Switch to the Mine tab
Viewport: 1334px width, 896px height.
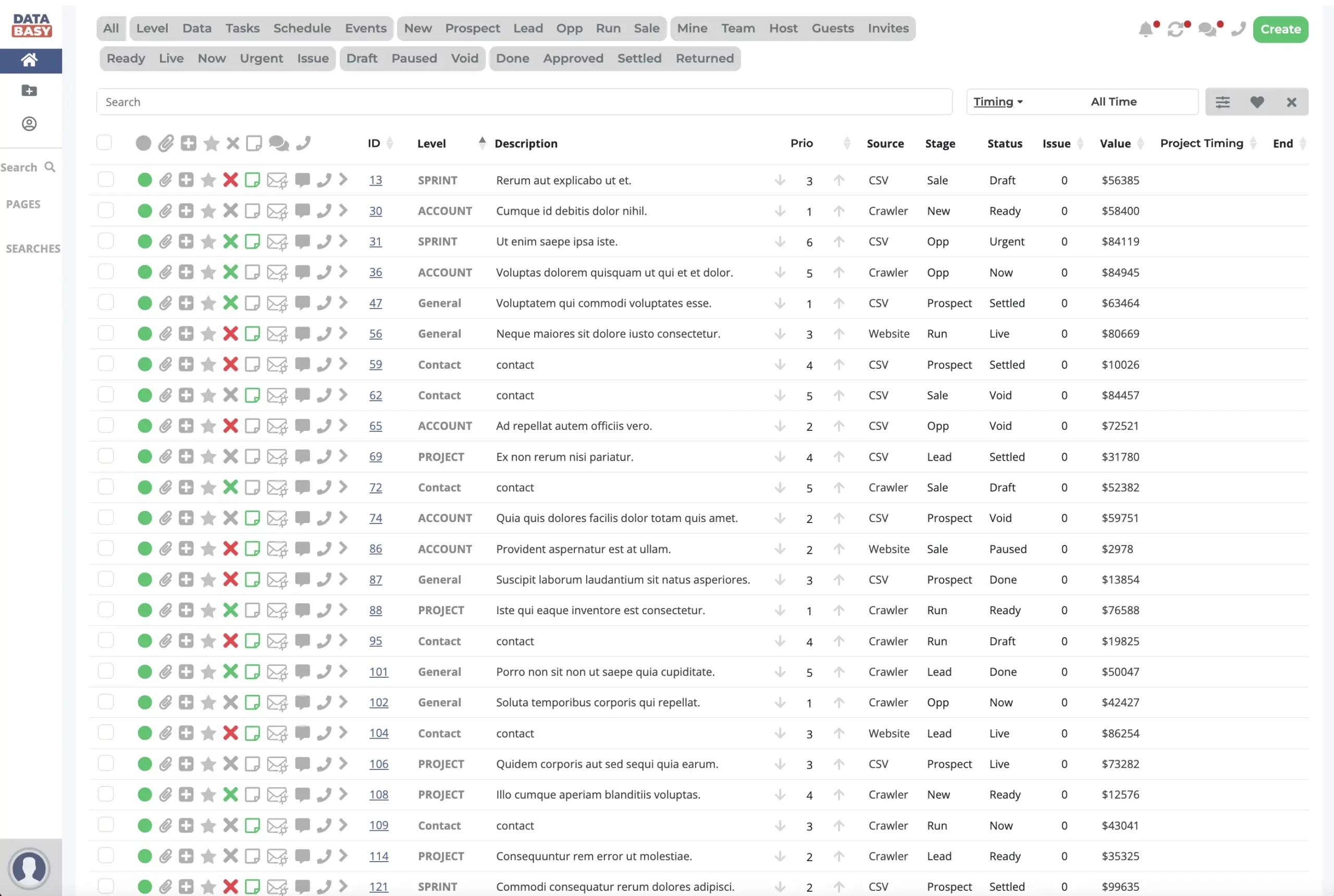(691, 28)
